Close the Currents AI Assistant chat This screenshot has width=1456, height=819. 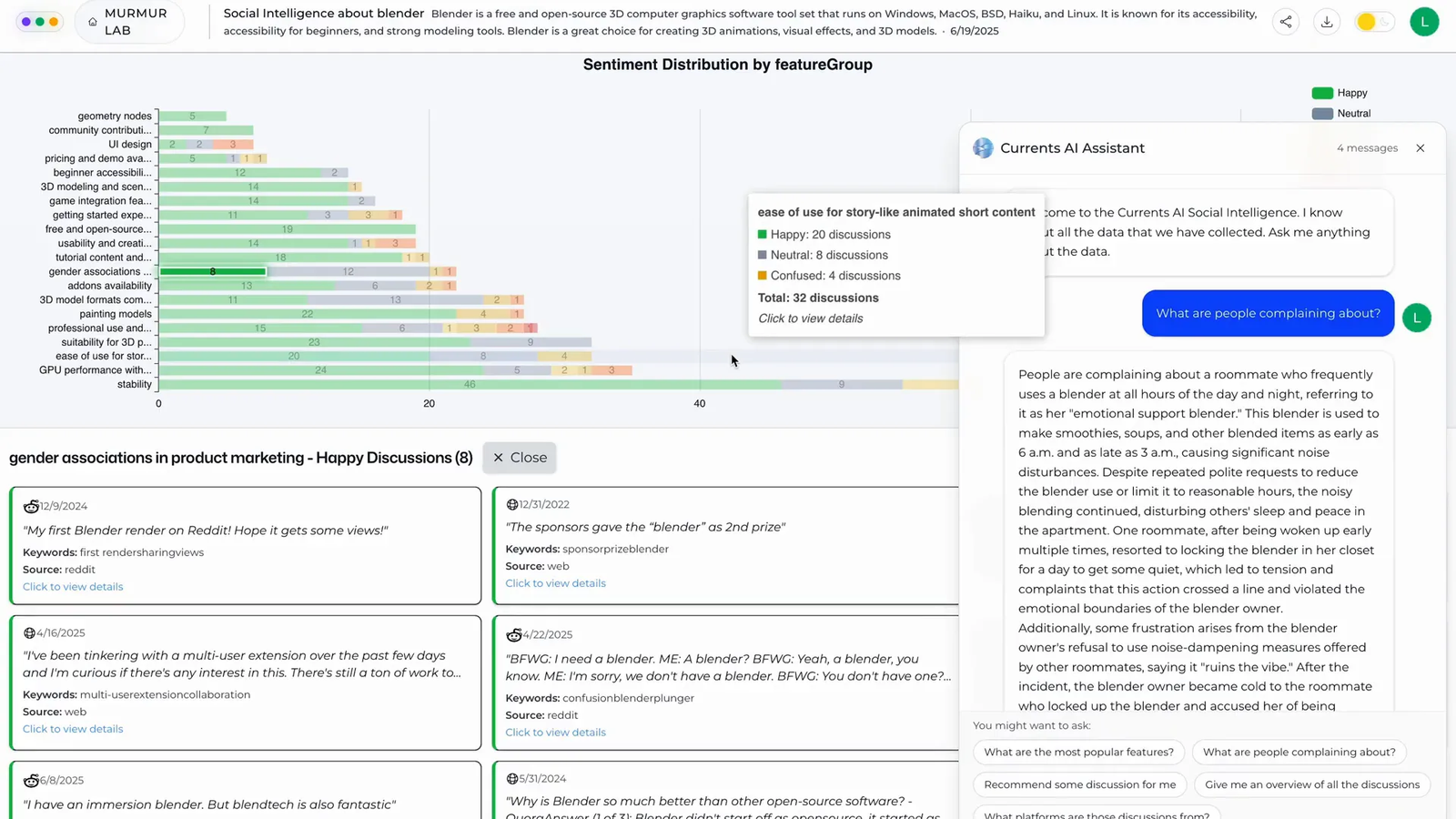coord(1420,147)
